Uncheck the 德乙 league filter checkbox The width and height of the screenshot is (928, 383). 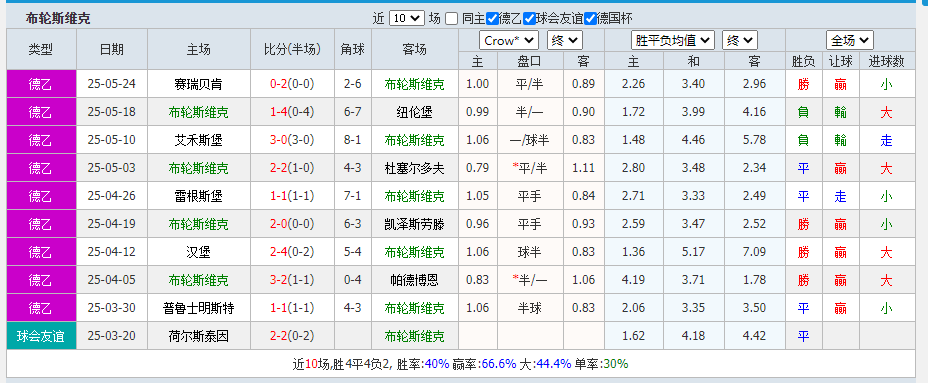492,18
